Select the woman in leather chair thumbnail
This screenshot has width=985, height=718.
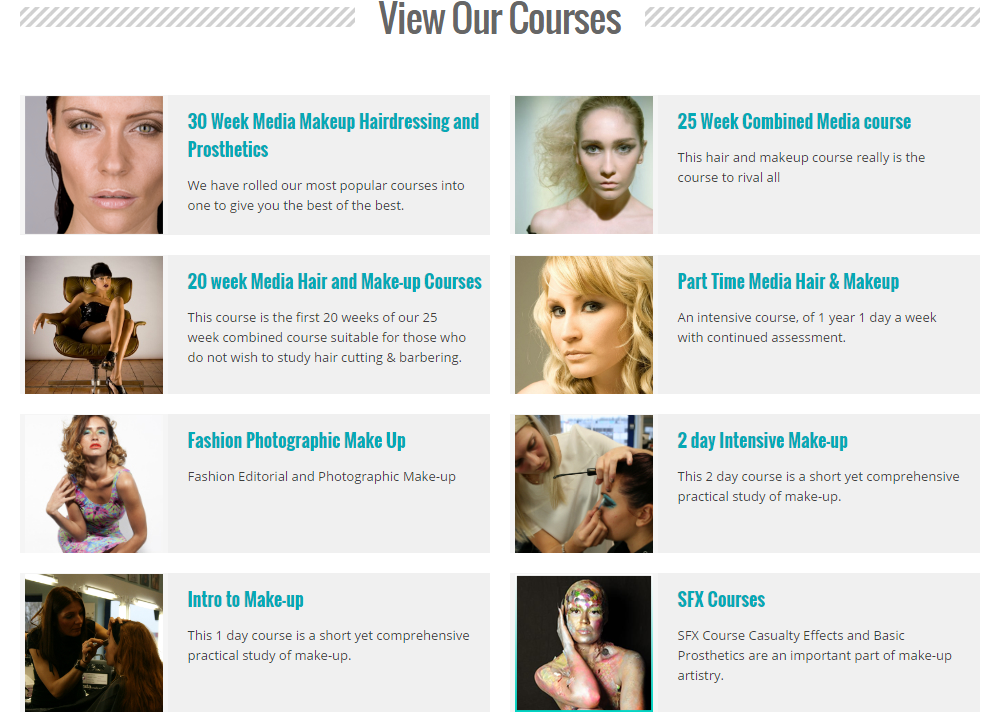point(94,325)
